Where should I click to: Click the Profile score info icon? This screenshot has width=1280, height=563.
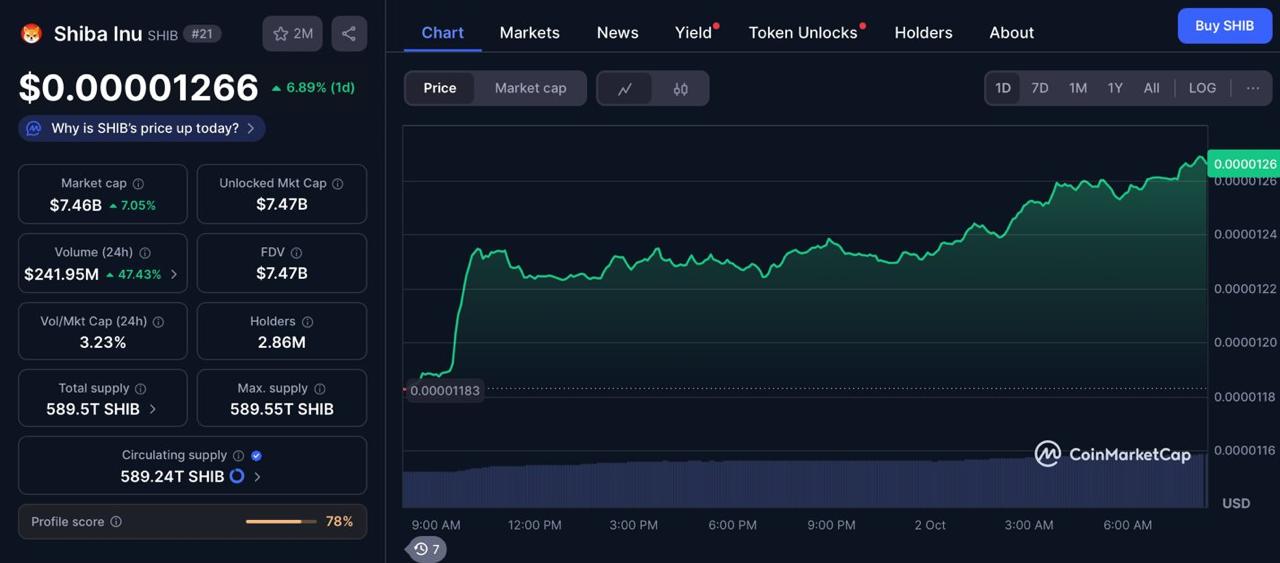116,522
